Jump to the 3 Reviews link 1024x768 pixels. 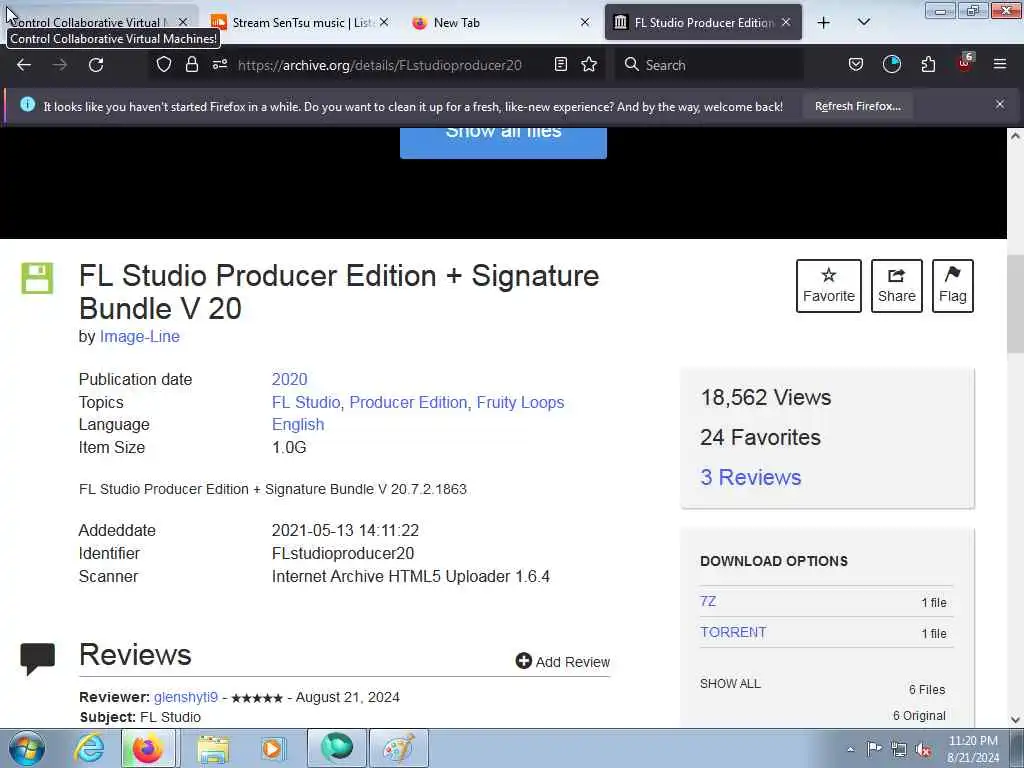tap(750, 477)
